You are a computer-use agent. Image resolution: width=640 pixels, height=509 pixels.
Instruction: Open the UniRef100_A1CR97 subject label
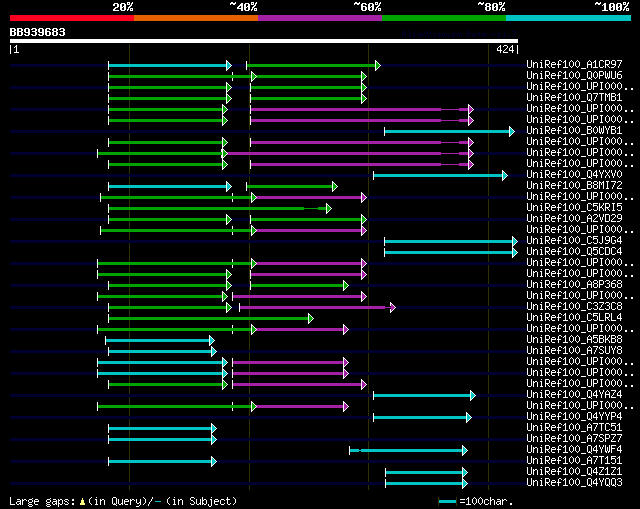(x=574, y=64)
